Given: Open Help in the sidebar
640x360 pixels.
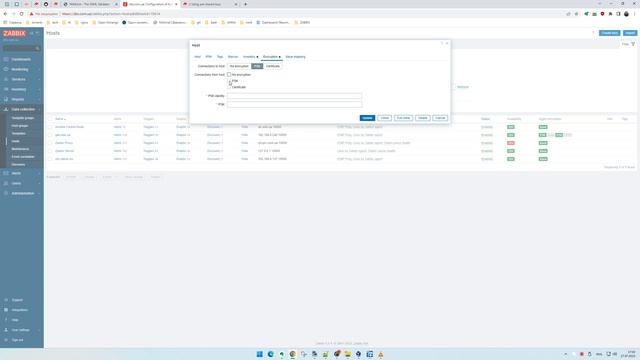Looking at the screenshot, I should pos(15,320).
